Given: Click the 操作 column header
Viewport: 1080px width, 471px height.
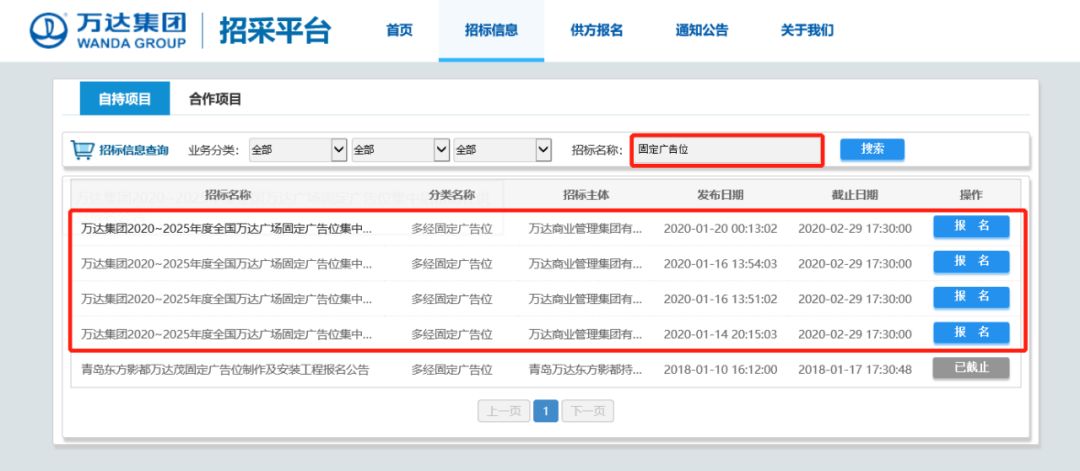Looking at the screenshot, I should coord(971,195).
